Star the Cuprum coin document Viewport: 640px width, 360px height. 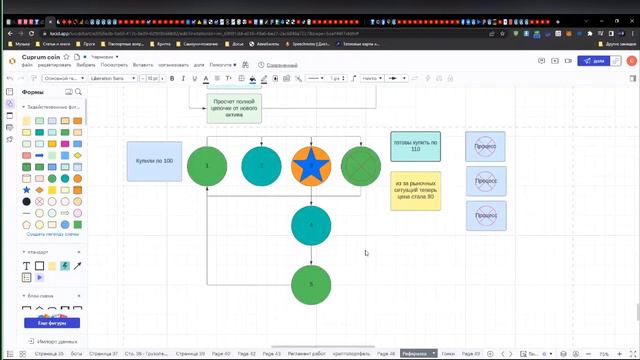click(x=67, y=57)
